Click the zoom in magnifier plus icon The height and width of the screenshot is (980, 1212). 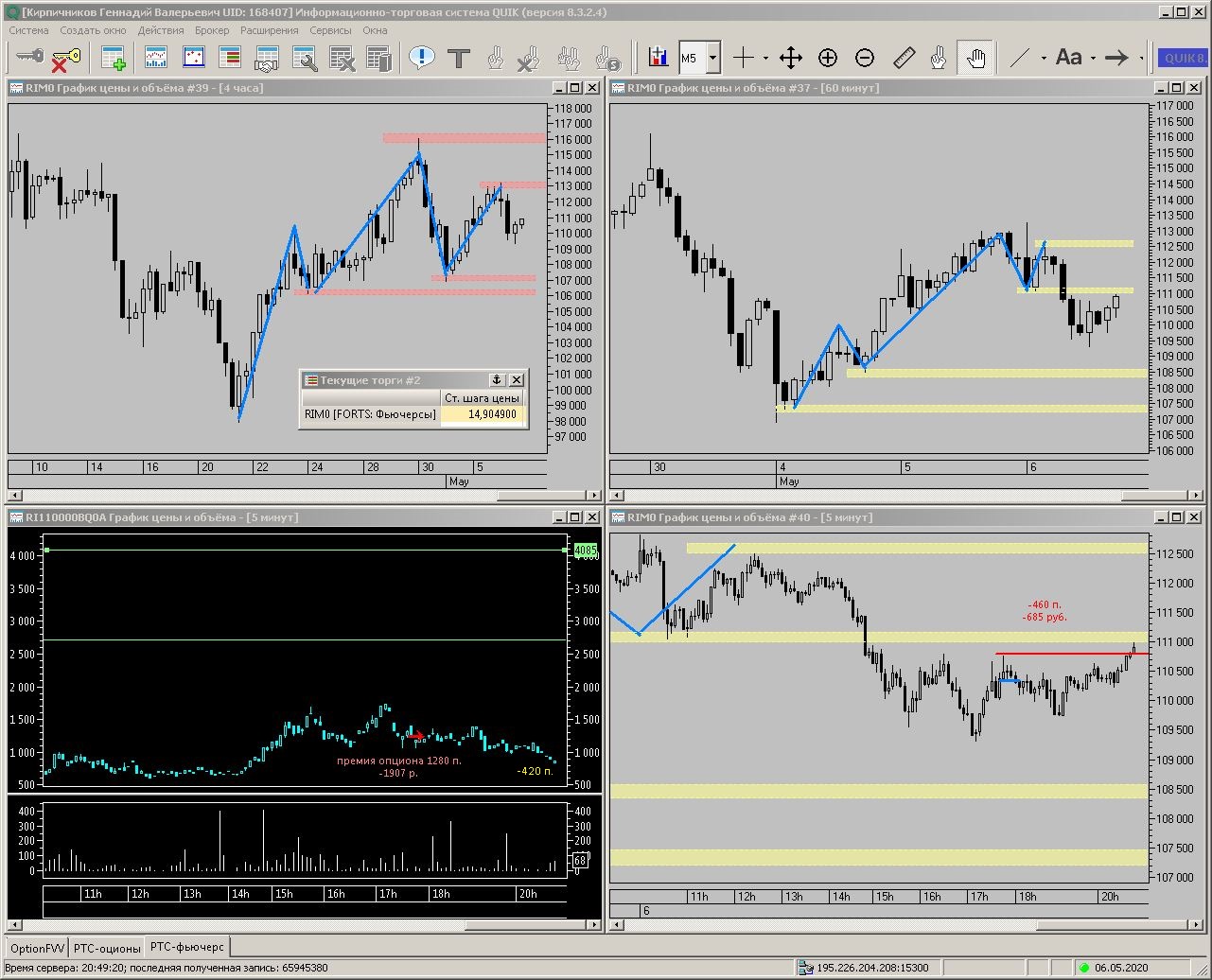coord(828,58)
